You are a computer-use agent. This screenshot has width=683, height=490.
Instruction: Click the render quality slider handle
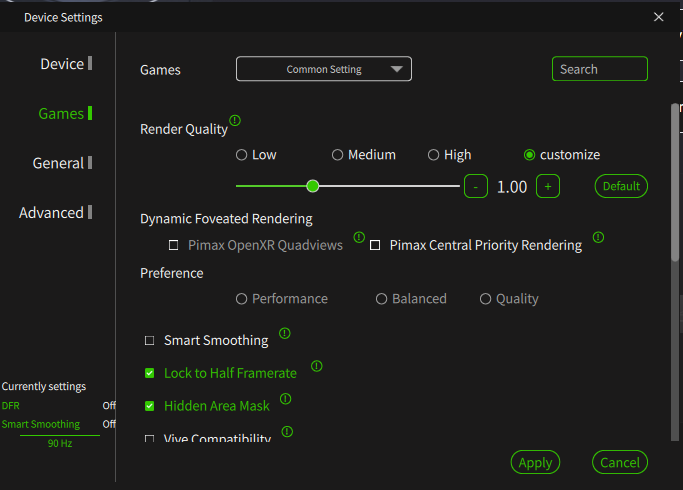tap(313, 186)
